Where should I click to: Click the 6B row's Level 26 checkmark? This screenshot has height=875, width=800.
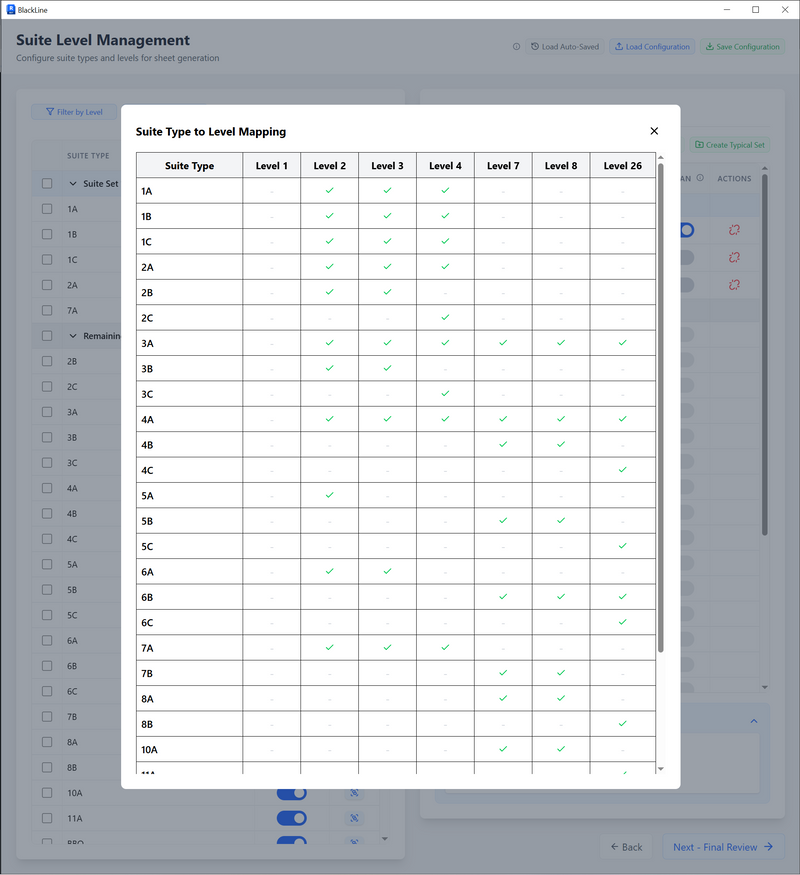coord(623,597)
